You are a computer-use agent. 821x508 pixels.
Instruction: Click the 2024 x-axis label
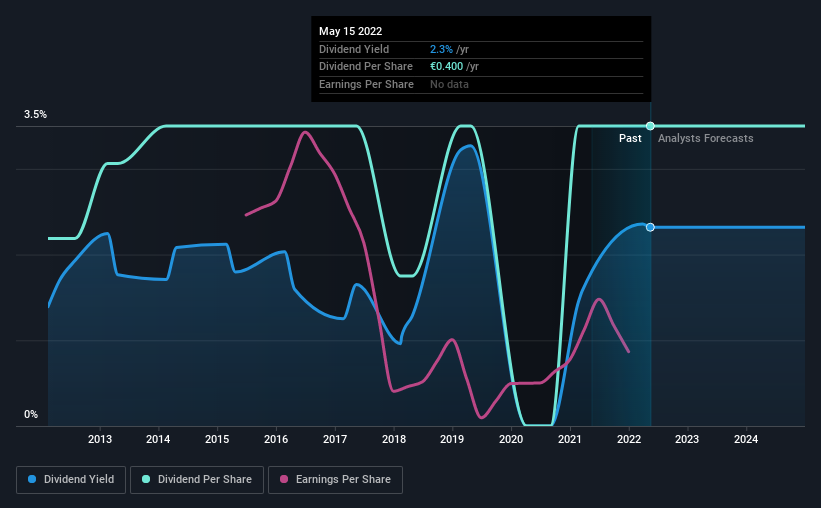(746, 439)
